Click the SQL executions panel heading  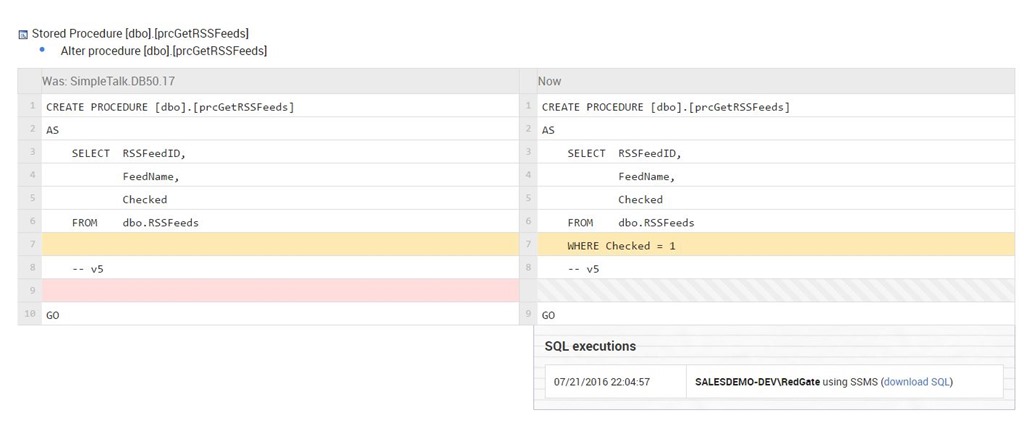[590, 346]
